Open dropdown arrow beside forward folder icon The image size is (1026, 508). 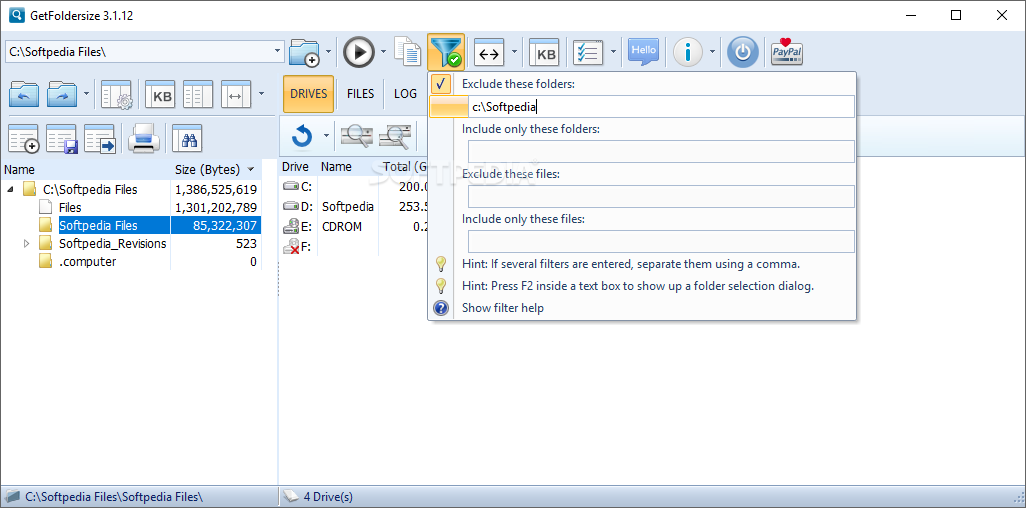86,94
